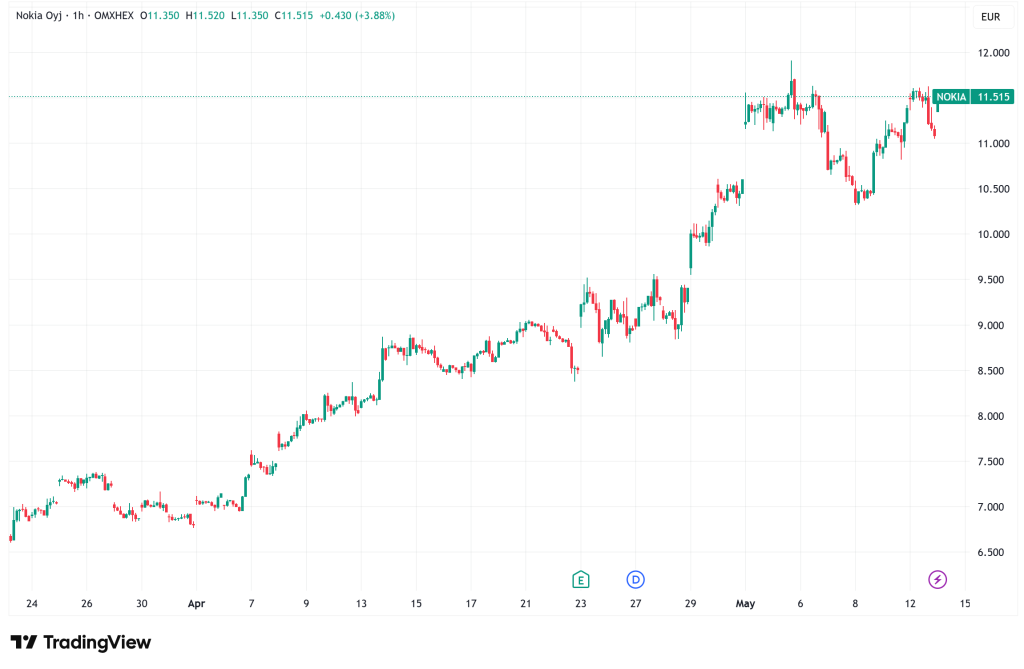Viewport: 1024px width, 669px height.
Task: Click the 8.000 price axis label
Action: tap(993, 416)
